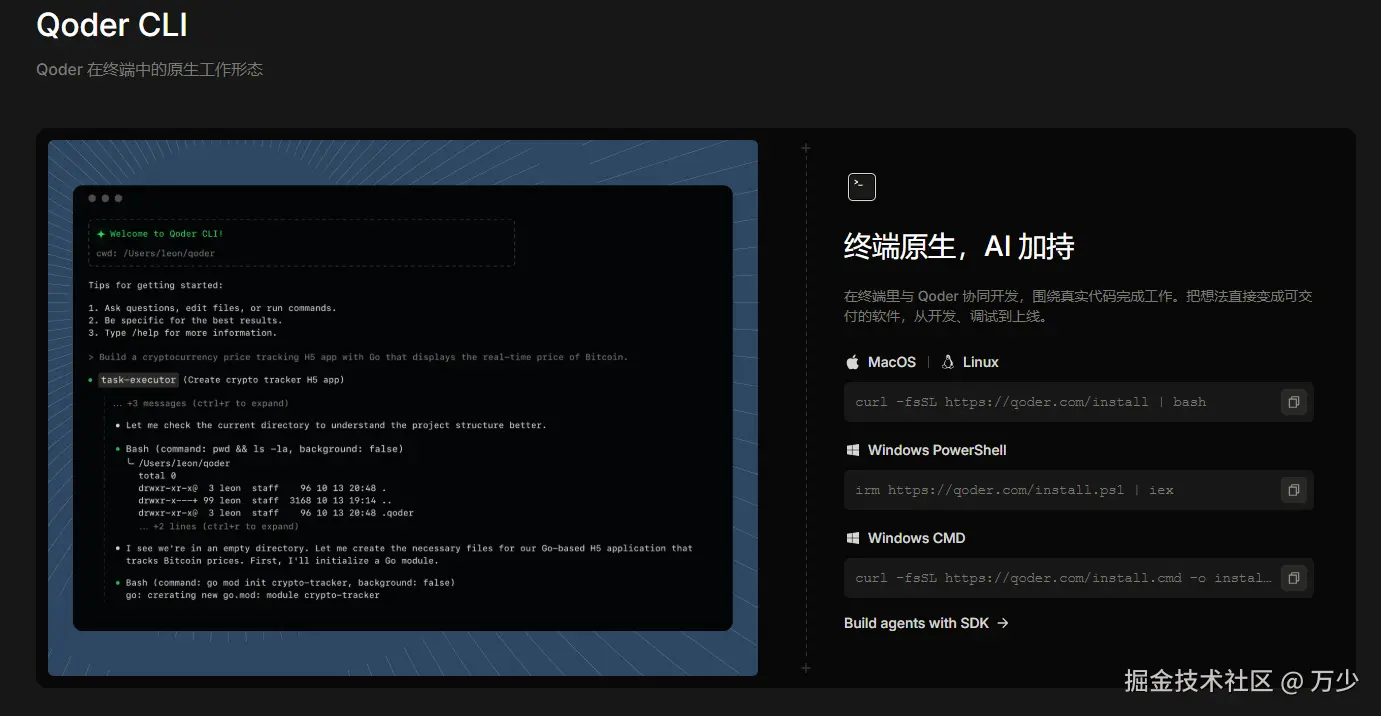Click the Windows logo beside Windows PowerShell

click(x=853, y=450)
